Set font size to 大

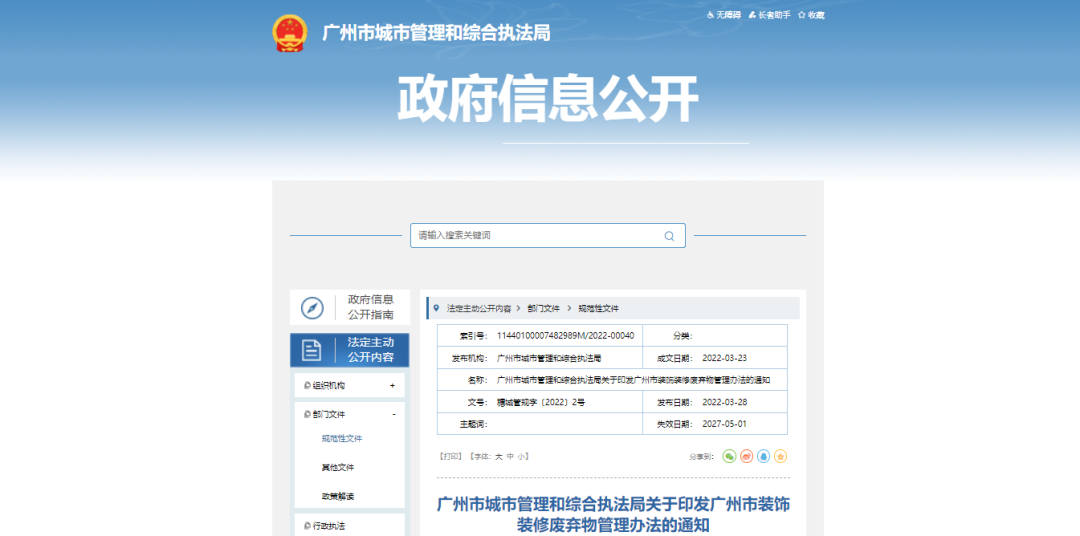(x=498, y=456)
